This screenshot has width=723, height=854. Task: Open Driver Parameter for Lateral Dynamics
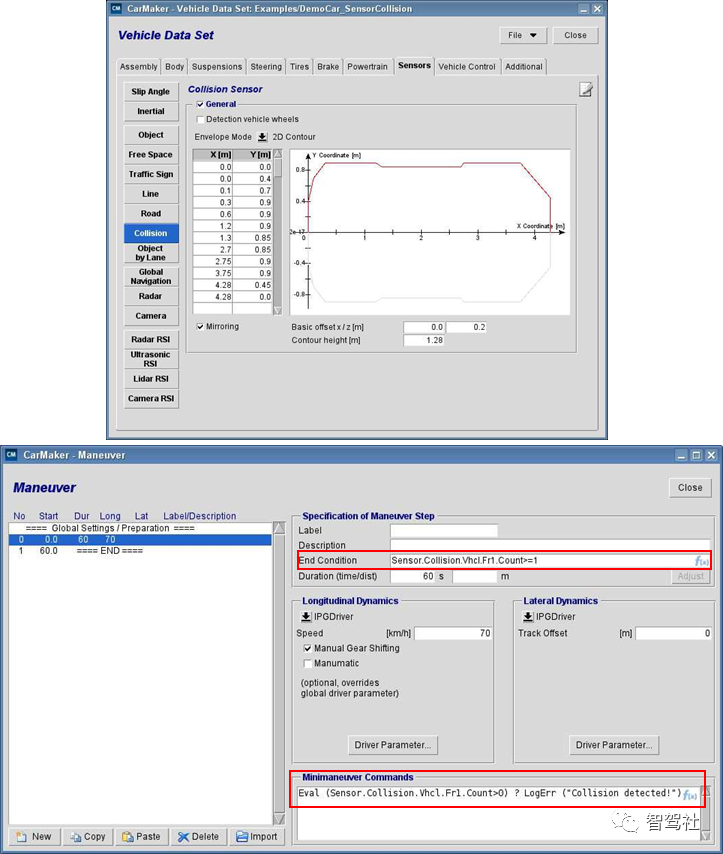point(614,745)
